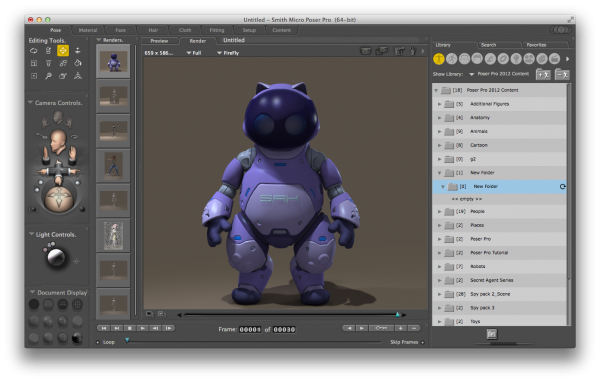600x382 pixels.
Task: Add a keyframe with plus button
Action: coord(401,328)
